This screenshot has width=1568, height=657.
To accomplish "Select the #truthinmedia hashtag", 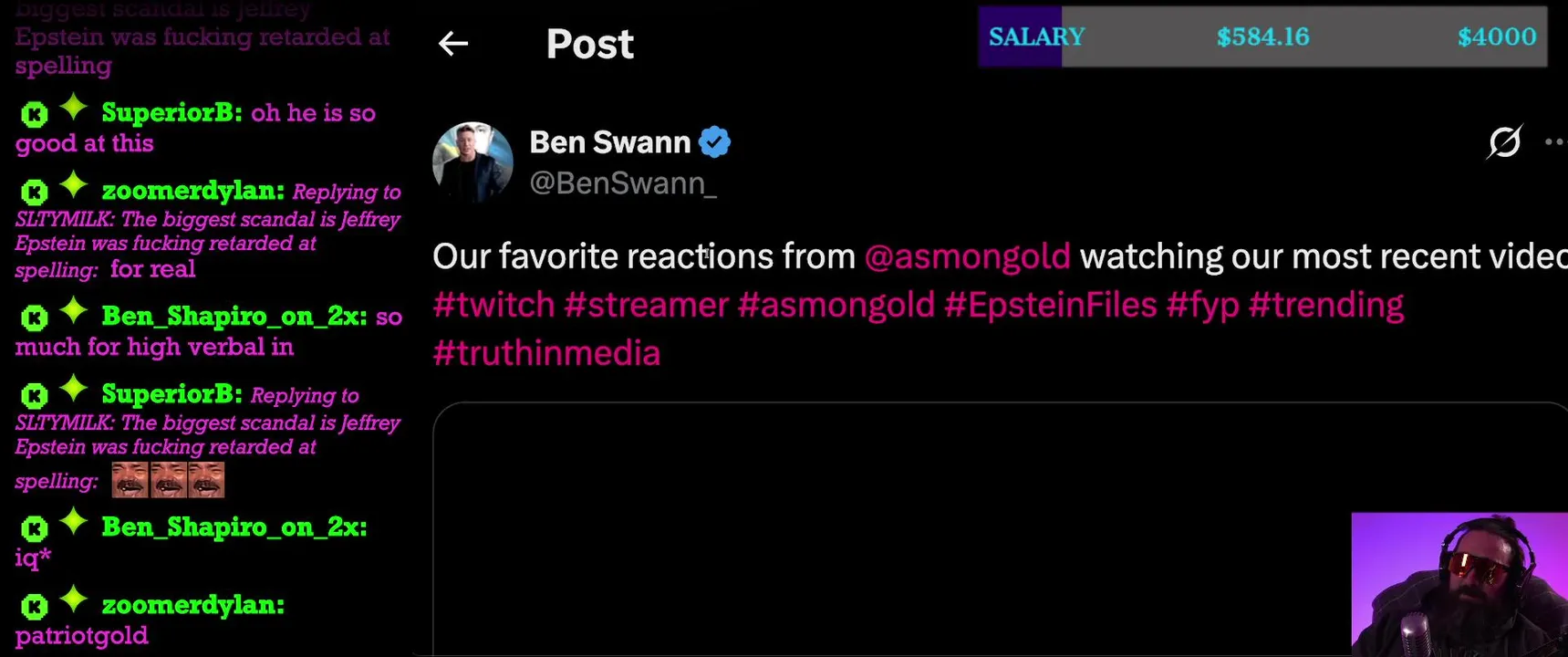I will click(546, 353).
